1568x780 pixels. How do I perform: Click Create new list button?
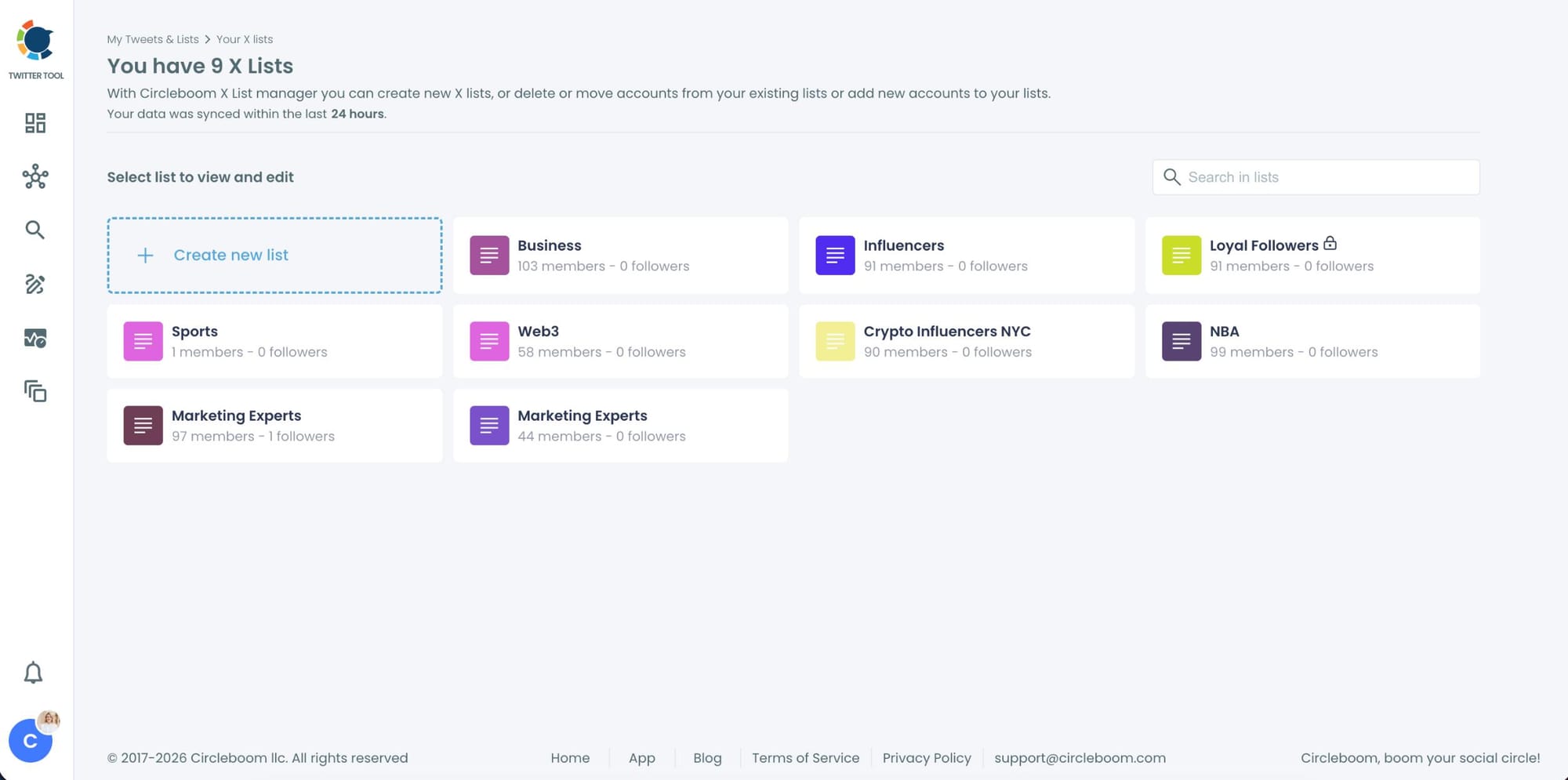(x=274, y=256)
